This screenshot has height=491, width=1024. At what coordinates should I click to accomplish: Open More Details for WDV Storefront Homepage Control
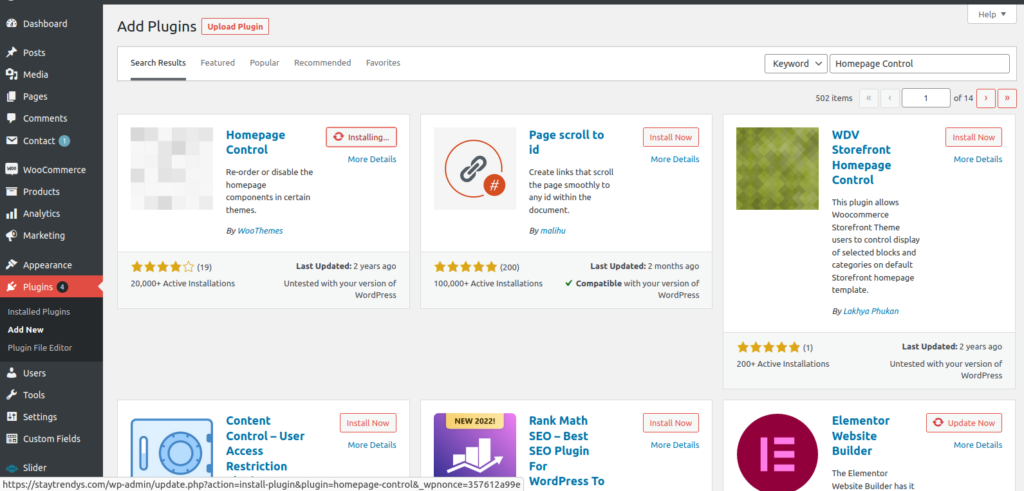point(977,159)
